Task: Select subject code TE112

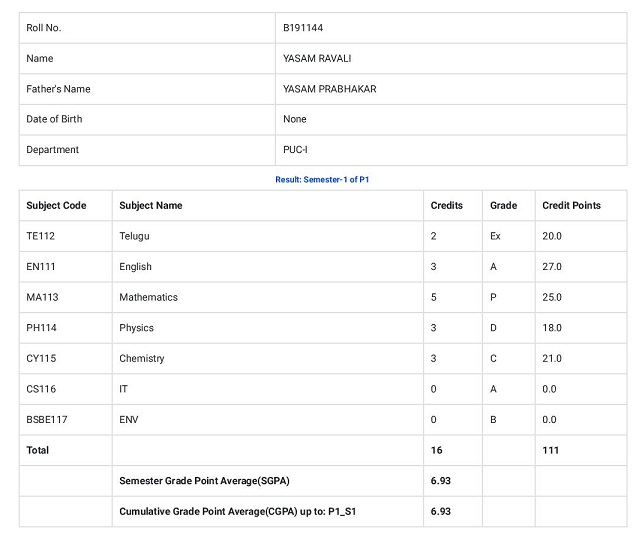Action: (40, 236)
